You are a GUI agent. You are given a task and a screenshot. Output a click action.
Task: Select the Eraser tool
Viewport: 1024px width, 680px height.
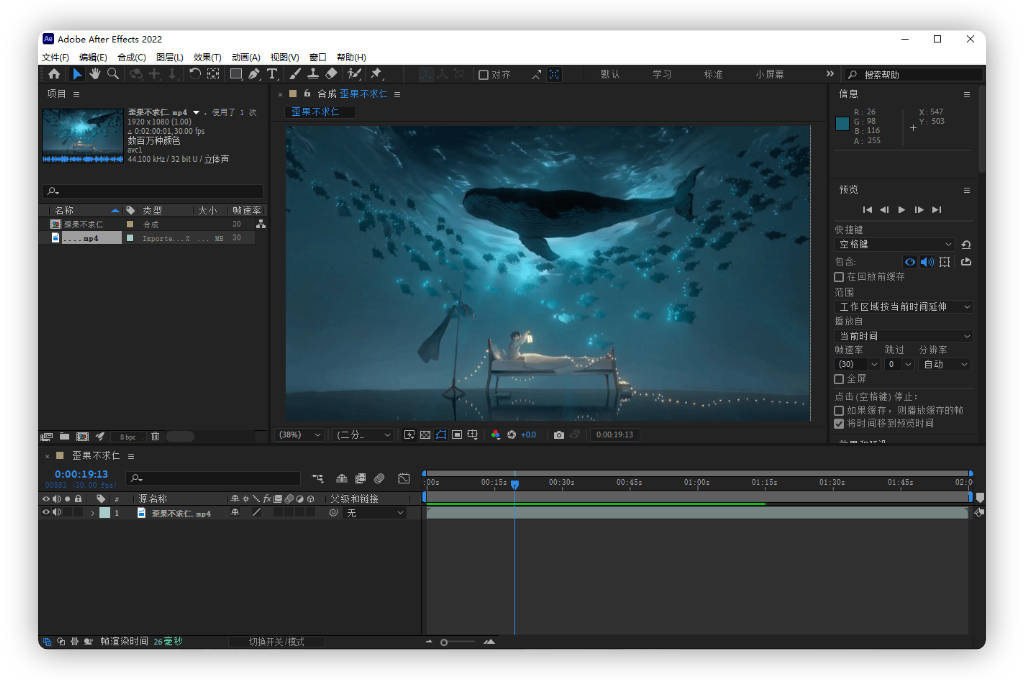[x=333, y=73]
